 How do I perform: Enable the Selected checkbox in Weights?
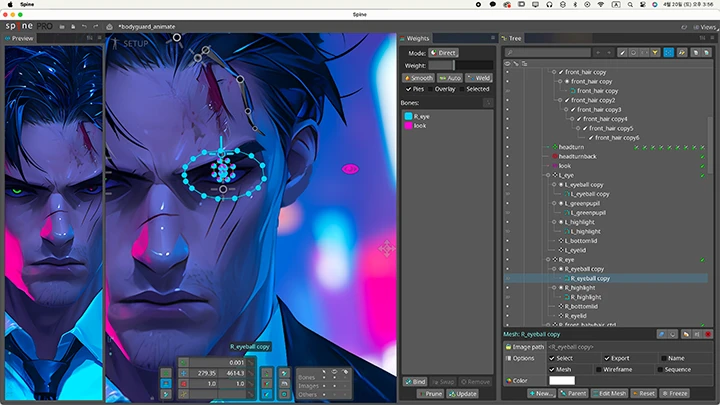coord(462,89)
